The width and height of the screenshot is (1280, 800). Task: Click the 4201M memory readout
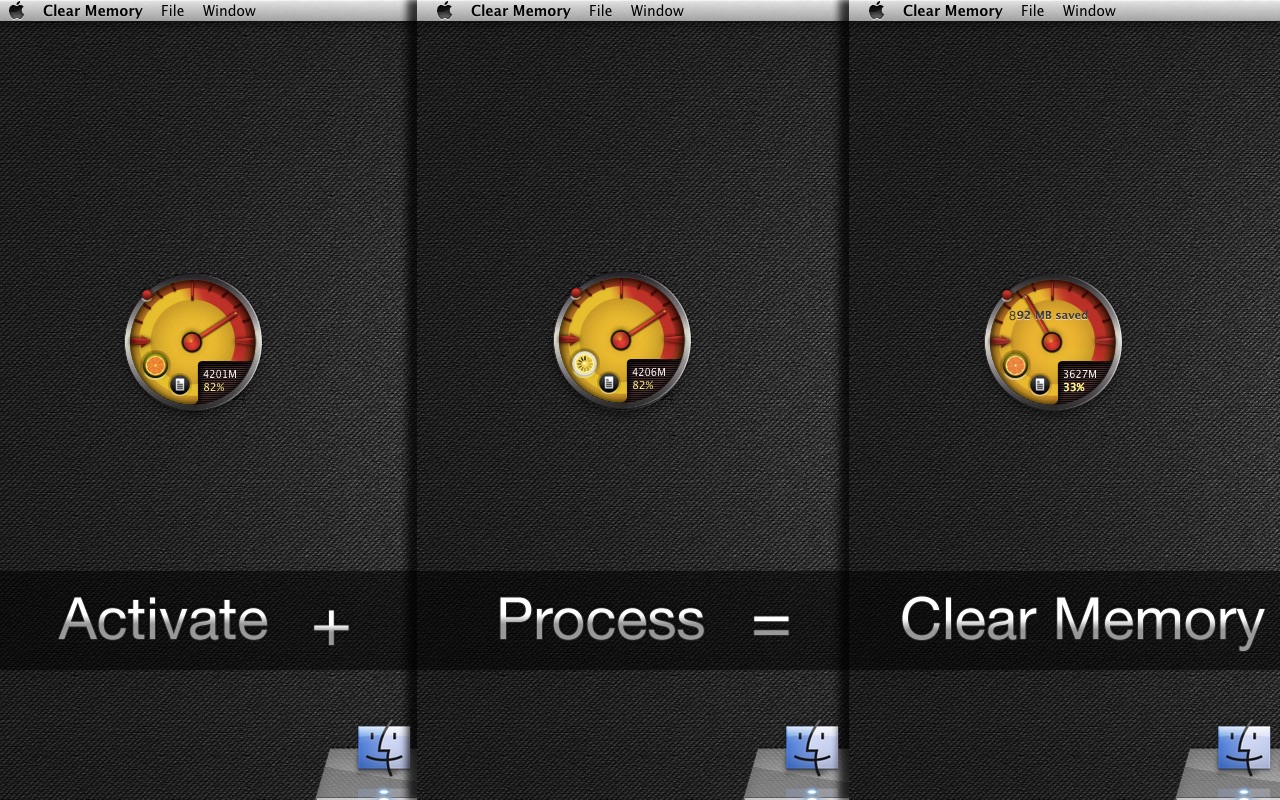220,375
